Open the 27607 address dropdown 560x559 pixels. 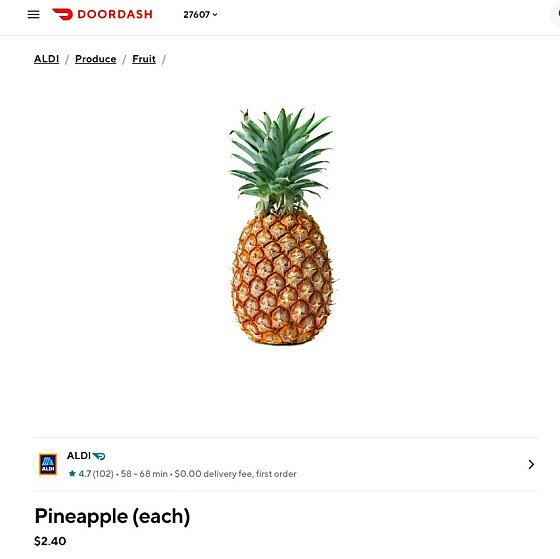(200, 15)
